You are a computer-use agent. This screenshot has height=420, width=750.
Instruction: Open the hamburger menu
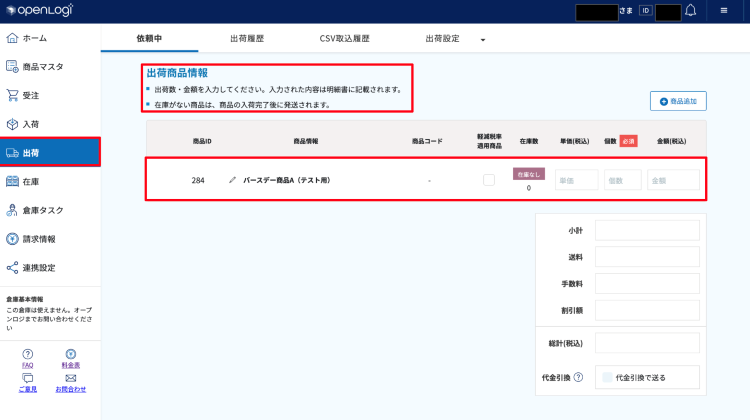[724, 11]
